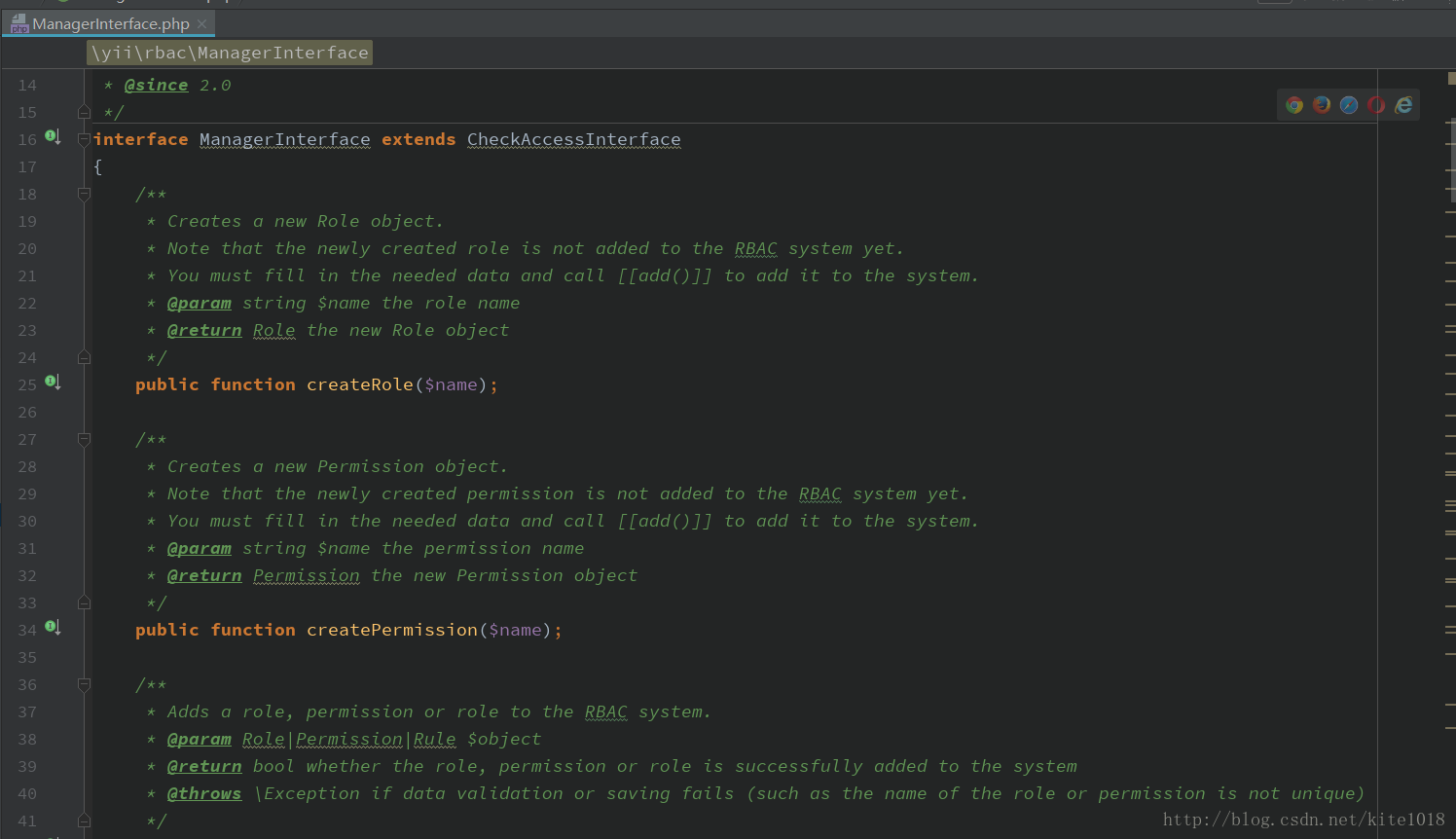Click the ManagerInterface name in the declaration
The image size is (1456, 839).
[x=285, y=140]
